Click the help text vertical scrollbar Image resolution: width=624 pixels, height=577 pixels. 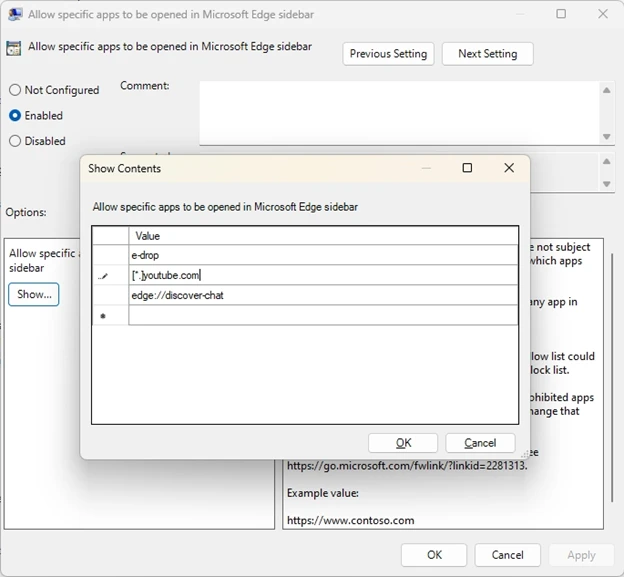pos(612,376)
